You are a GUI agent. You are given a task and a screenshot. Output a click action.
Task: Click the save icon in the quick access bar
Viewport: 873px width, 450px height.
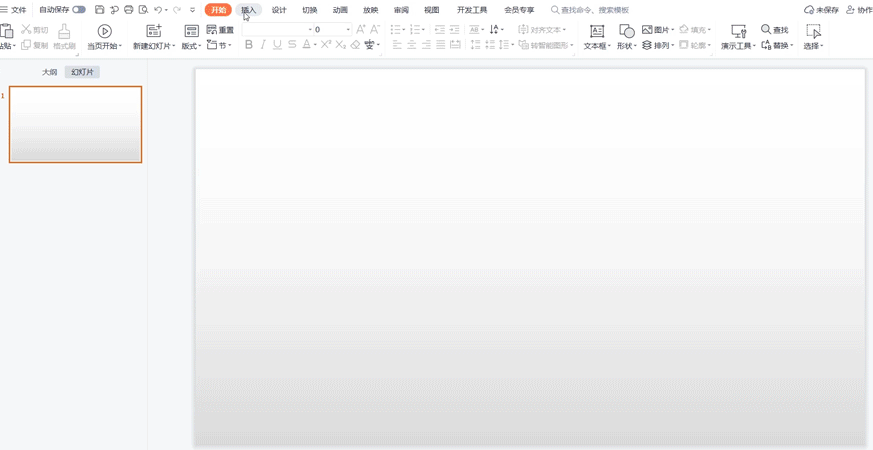[x=99, y=10]
